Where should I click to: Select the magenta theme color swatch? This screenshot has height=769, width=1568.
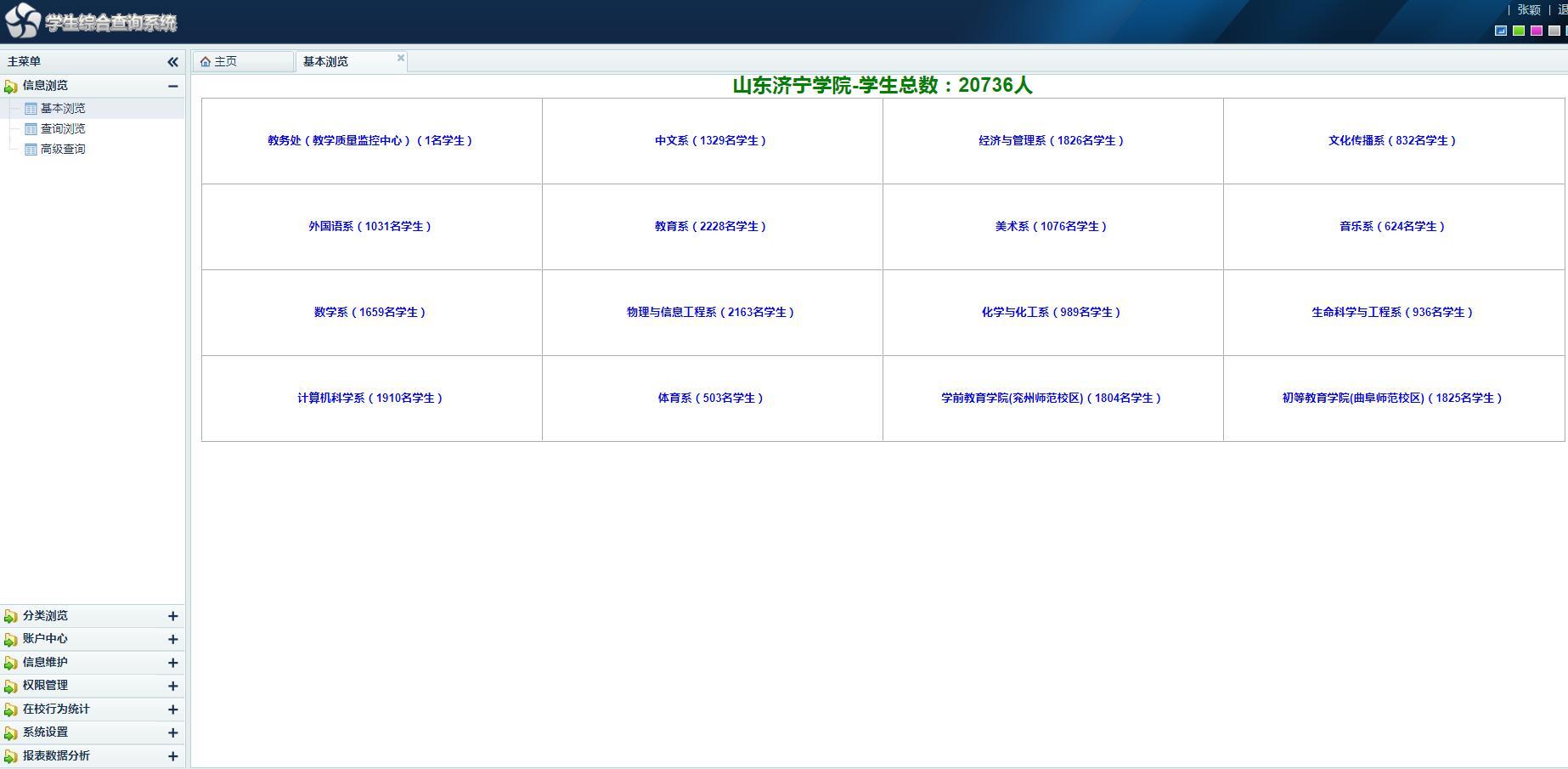click(x=1537, y=31)
